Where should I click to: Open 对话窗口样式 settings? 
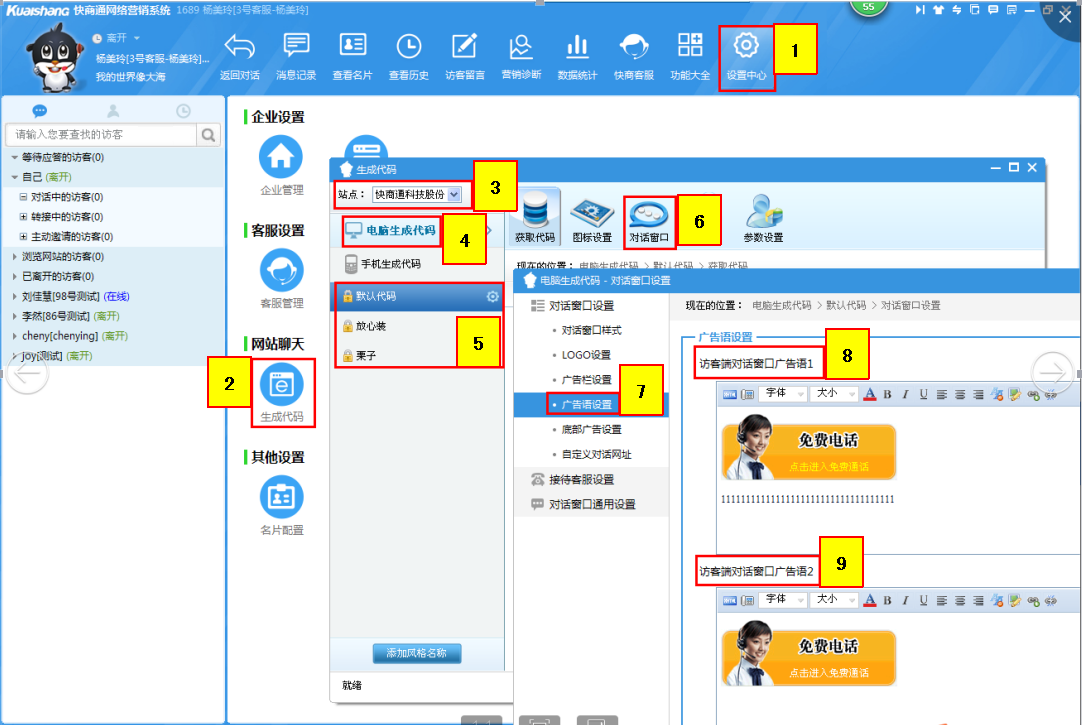coord(591,330)
